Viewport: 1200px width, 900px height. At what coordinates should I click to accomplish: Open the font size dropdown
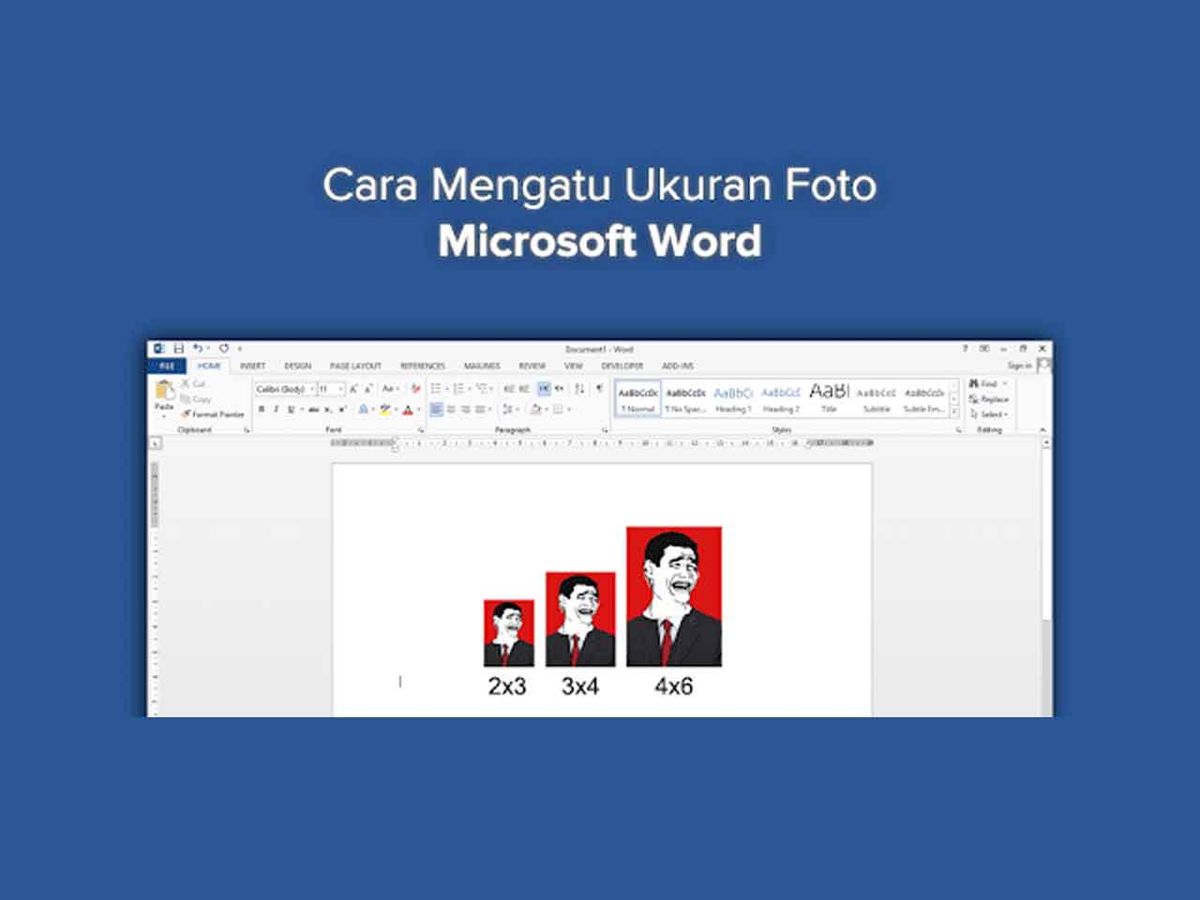[x=331, y=389]
